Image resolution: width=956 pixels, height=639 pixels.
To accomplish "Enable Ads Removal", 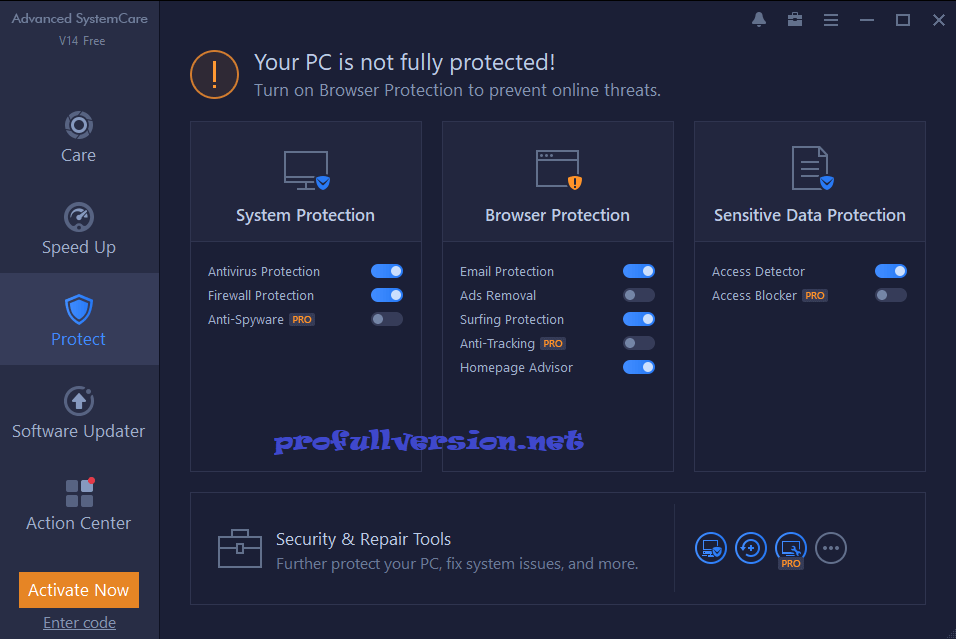I will click(637, 294).
